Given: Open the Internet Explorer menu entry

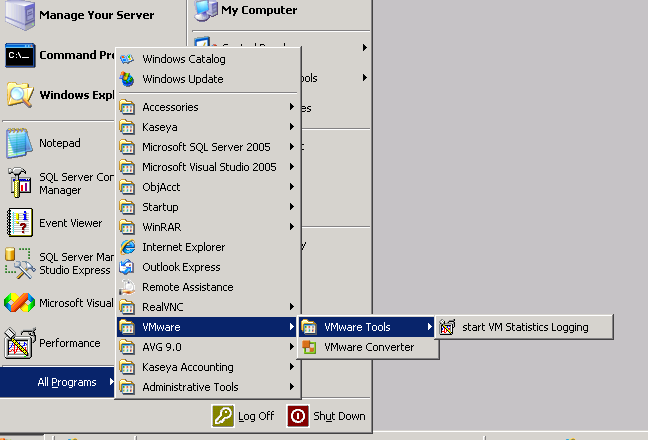Looking at the screenshot, I should 207,247.
